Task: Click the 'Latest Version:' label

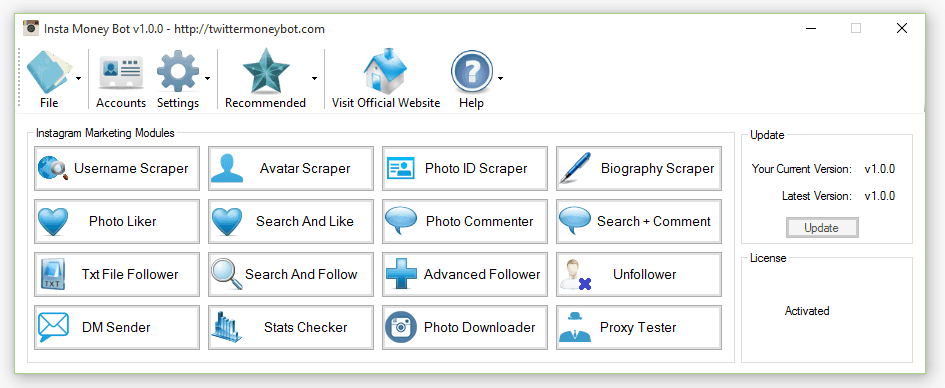Action: click(817, 196)
